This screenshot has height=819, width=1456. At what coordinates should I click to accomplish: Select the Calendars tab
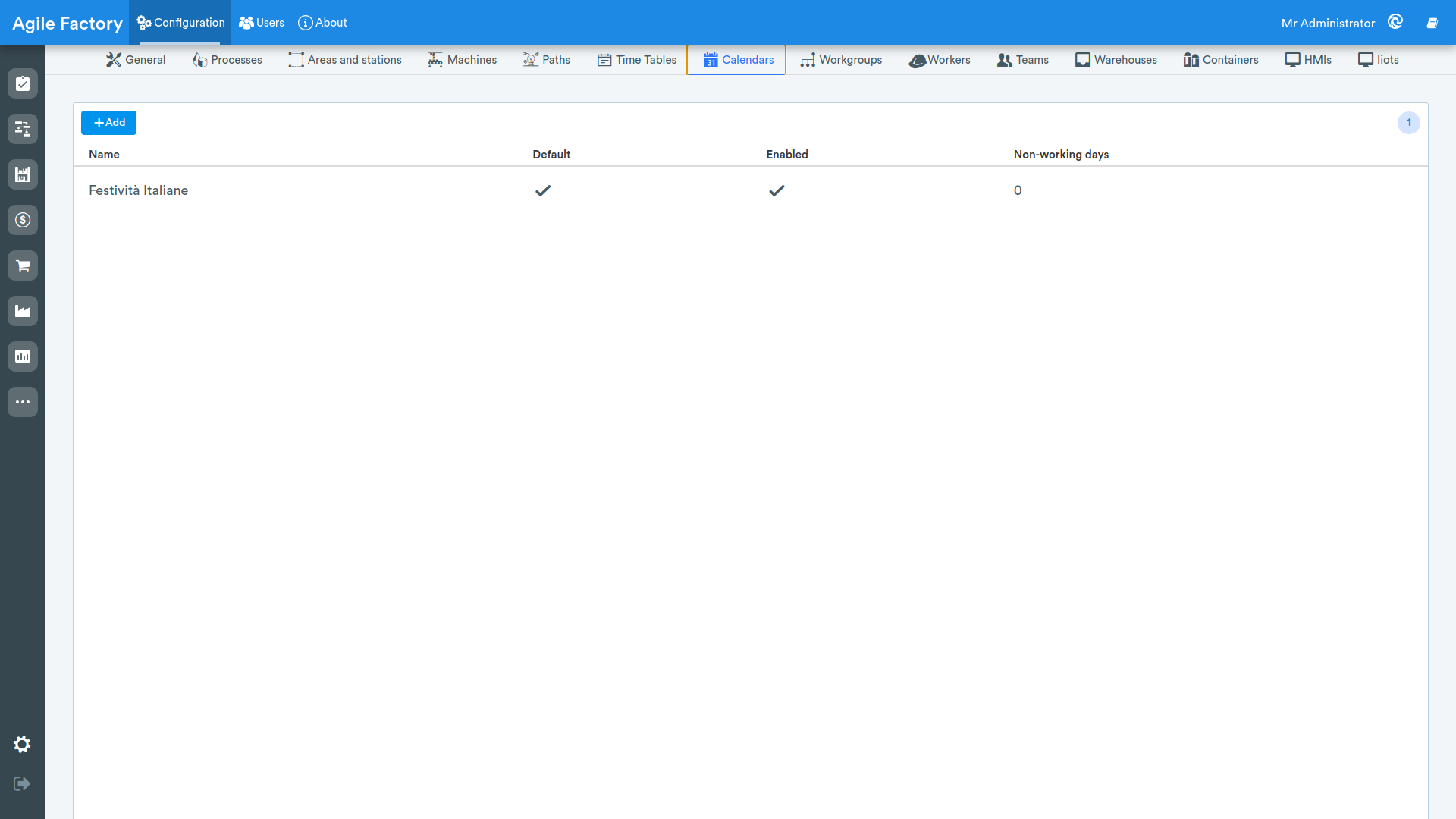(736, 60)
